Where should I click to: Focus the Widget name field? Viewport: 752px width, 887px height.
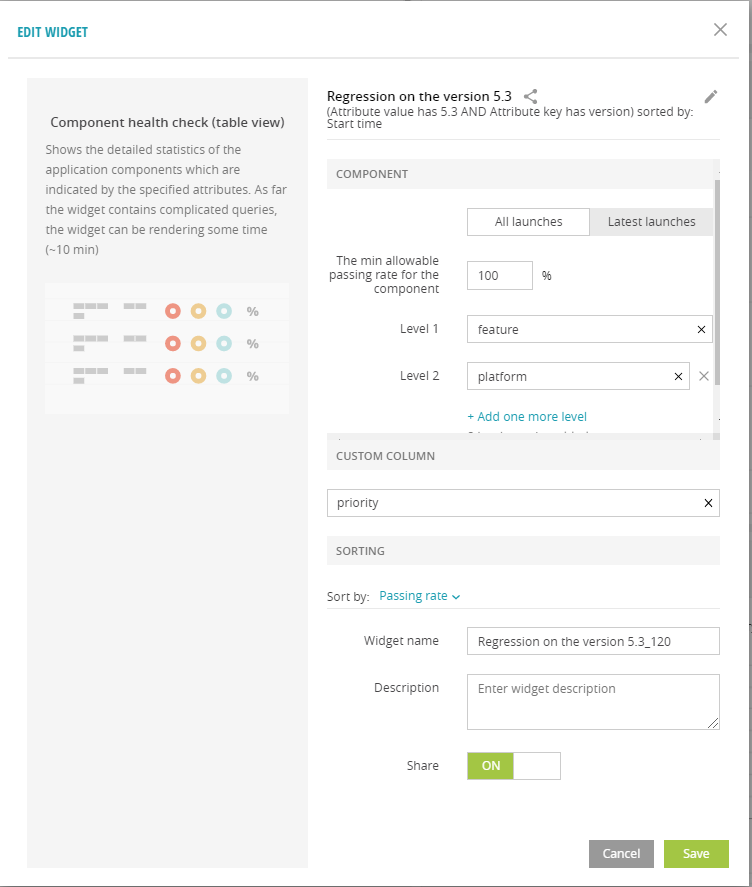(592, 640)
